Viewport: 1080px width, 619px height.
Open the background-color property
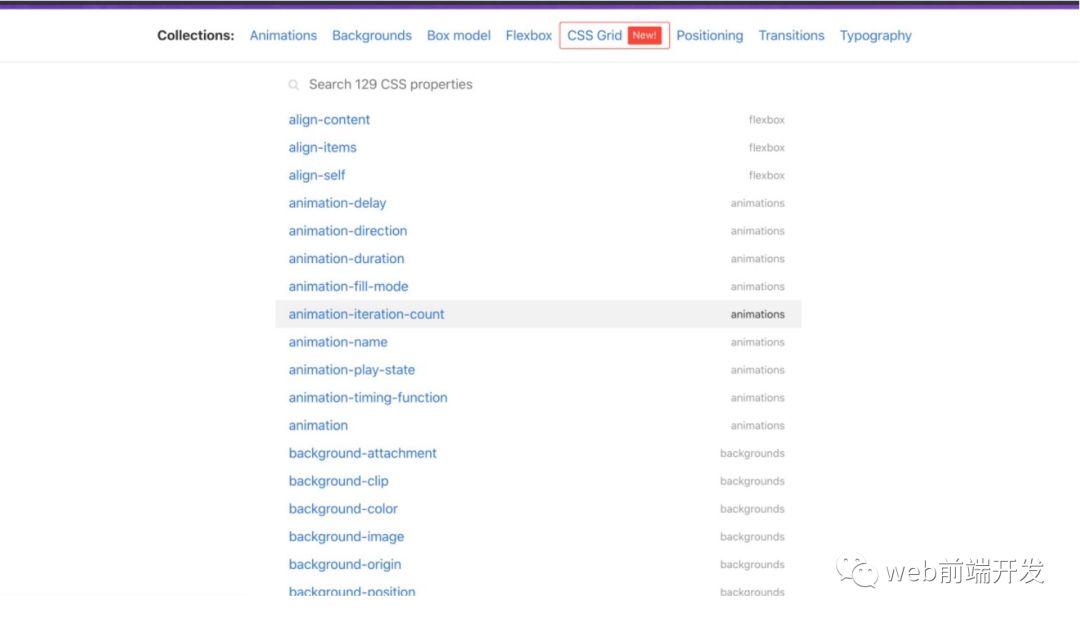(x=343, y=509)
